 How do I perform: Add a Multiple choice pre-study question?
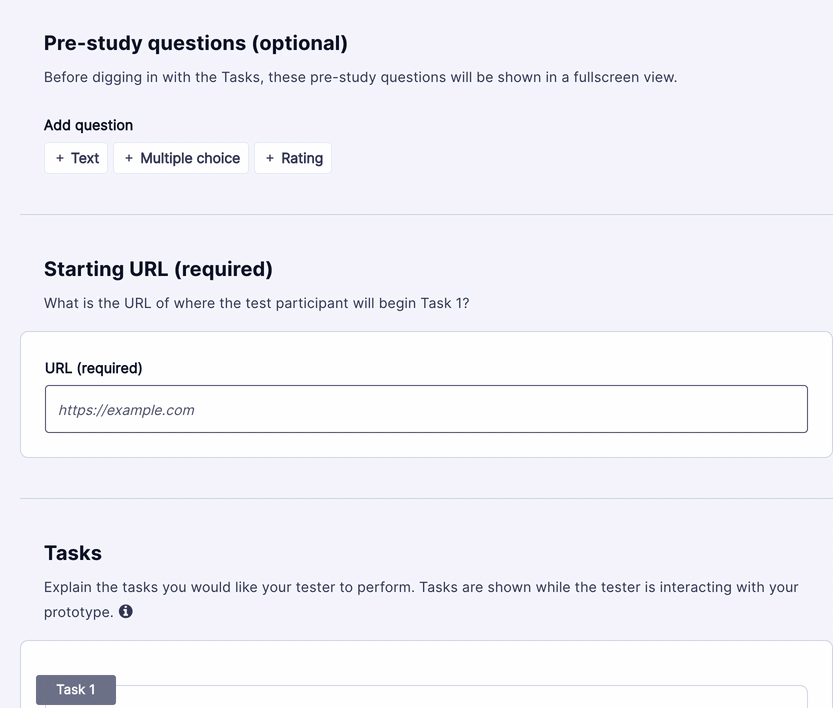(x=181, y=158)
